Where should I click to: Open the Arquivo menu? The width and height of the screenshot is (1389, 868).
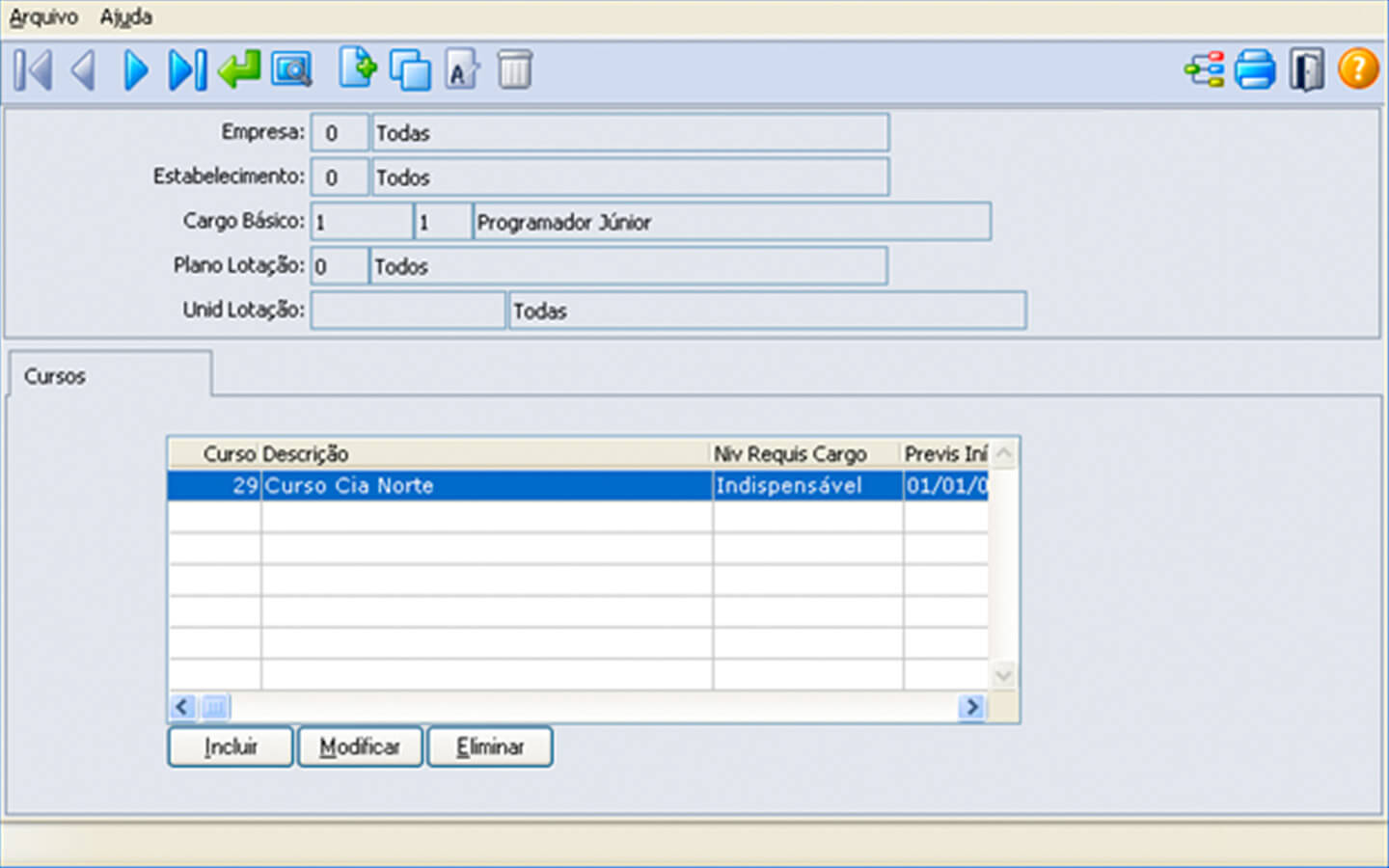coord(43,17)
